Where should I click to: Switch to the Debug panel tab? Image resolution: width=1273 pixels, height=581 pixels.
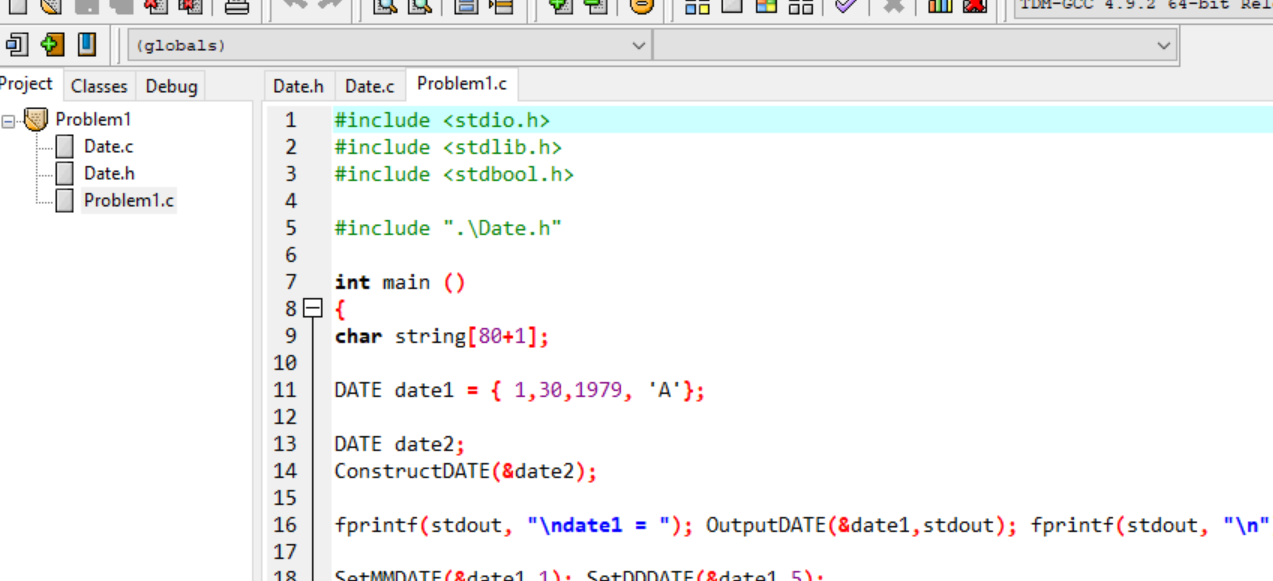(x=171, y=86)
